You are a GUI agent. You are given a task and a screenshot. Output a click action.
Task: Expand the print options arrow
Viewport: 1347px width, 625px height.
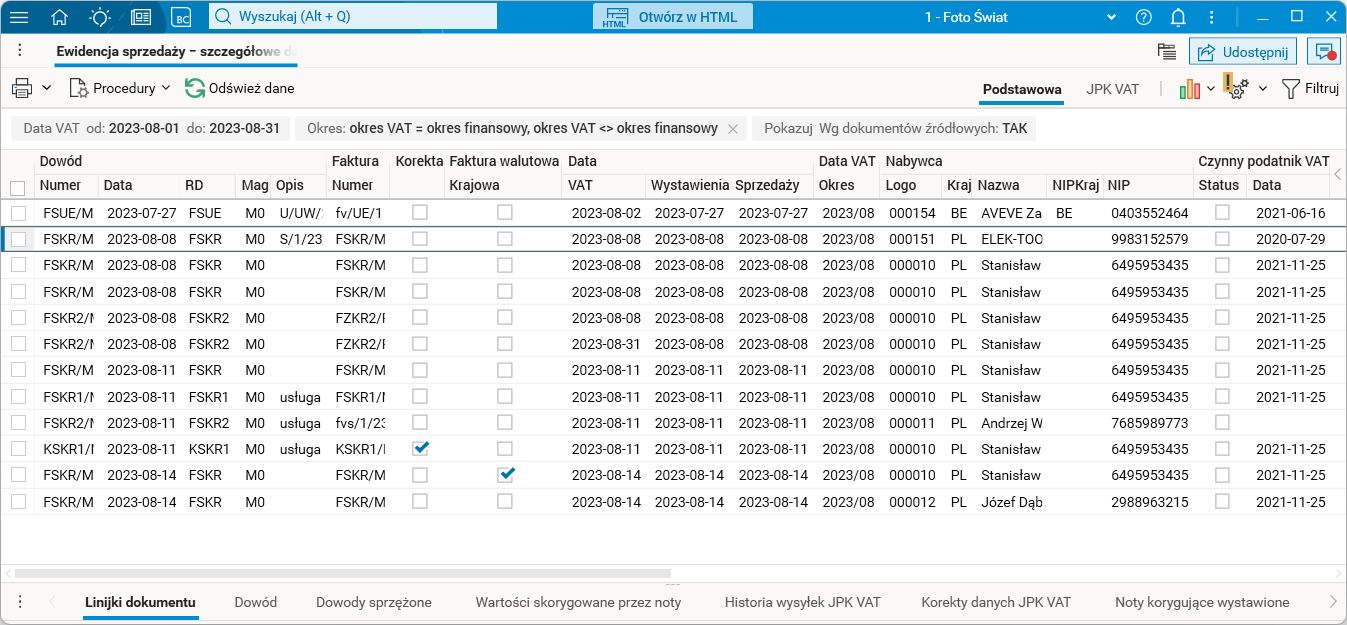tap(46, 88)
